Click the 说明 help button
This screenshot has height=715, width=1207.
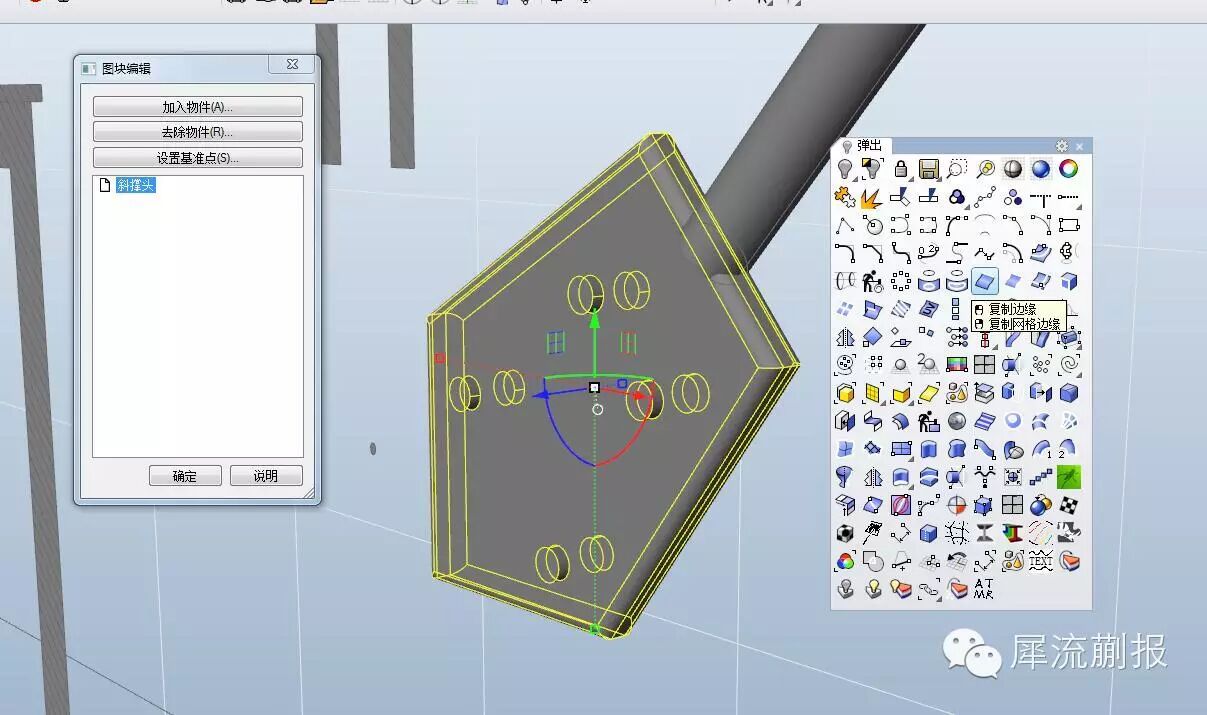point(266,476)
